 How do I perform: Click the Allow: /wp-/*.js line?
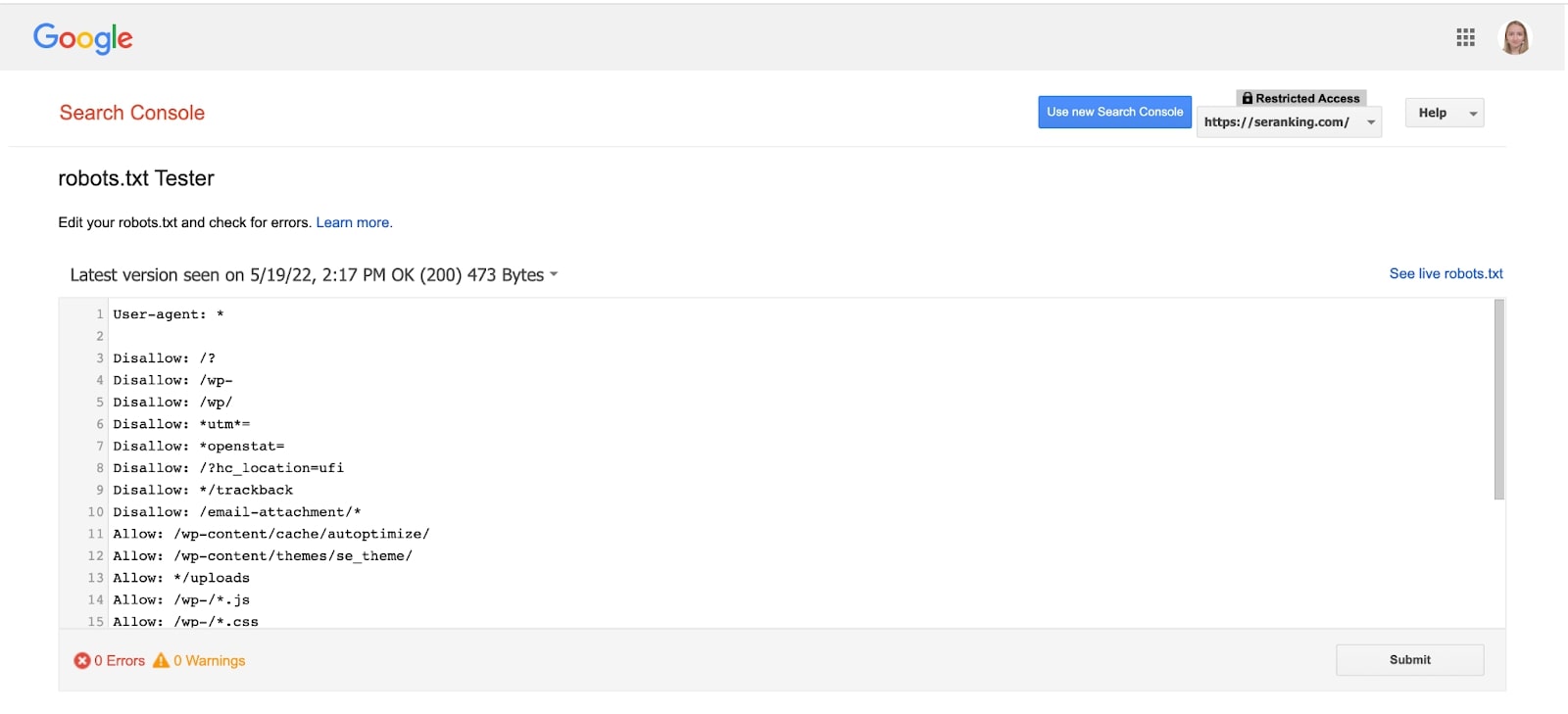point(181,600)
